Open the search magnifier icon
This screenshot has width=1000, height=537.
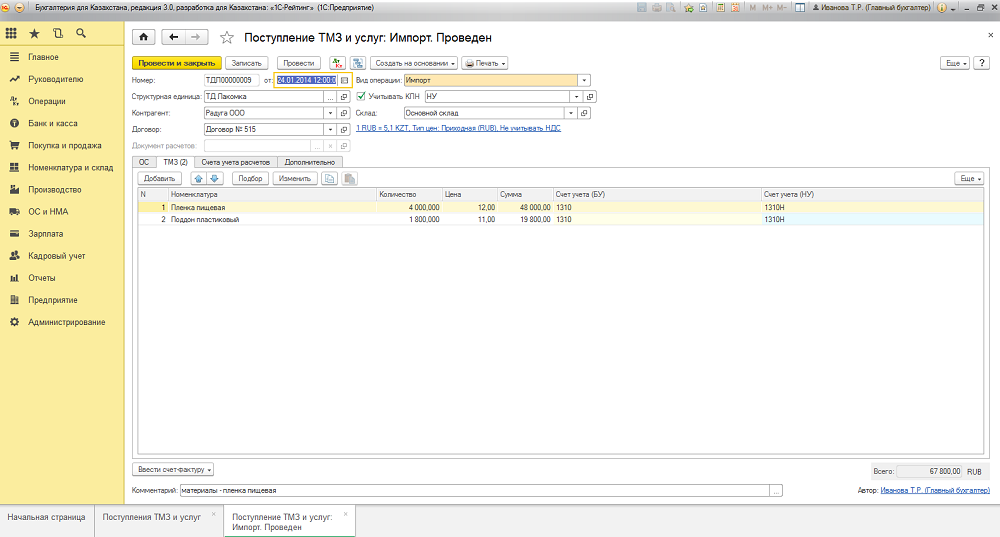pos(81,33)
